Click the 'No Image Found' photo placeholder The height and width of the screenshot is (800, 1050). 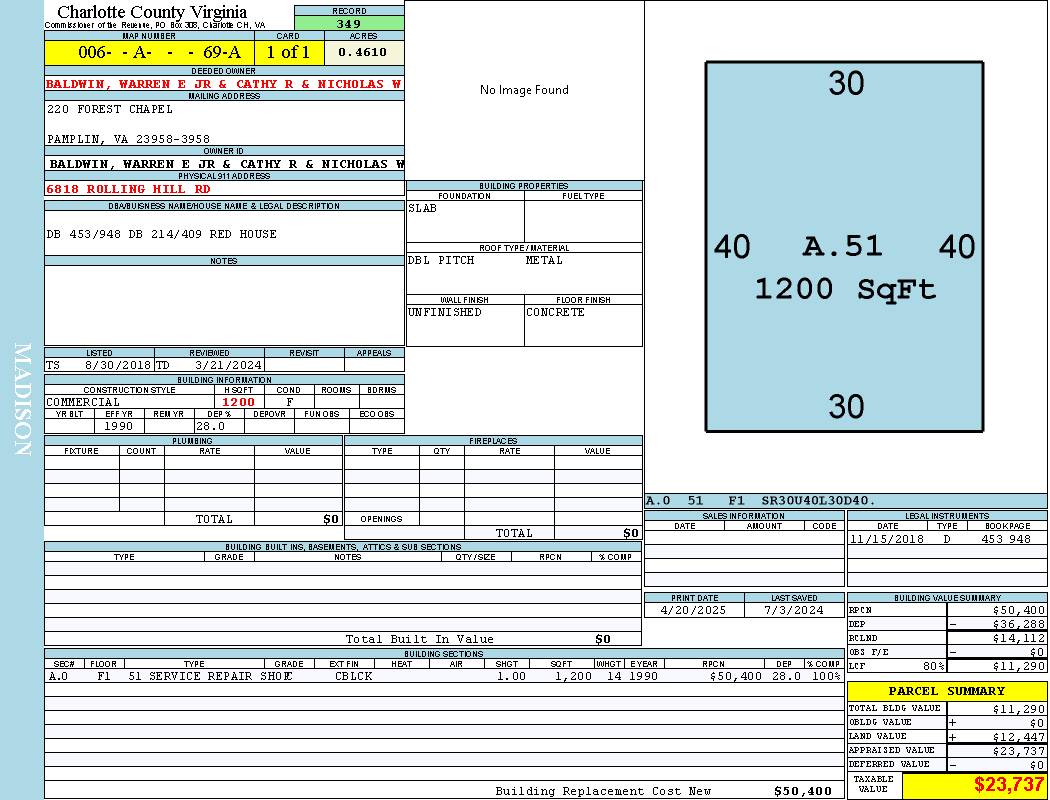[524, 90]
